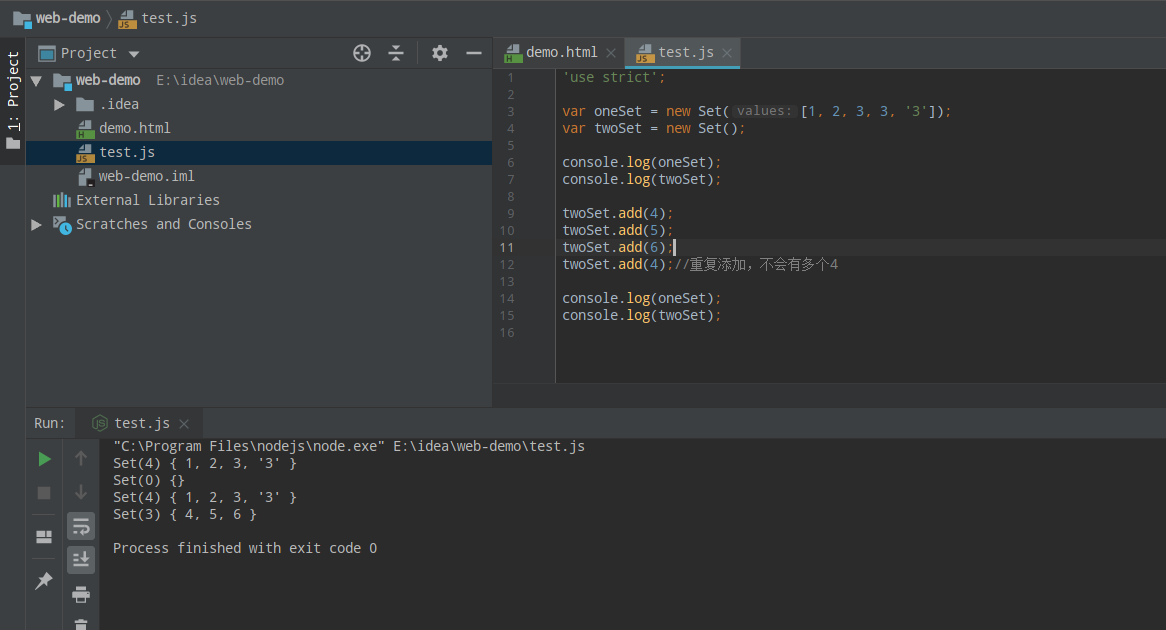Click the Chinese comment on line 12
The width and height of the screenshot is (1166, 630).
[x=756, y=264]
